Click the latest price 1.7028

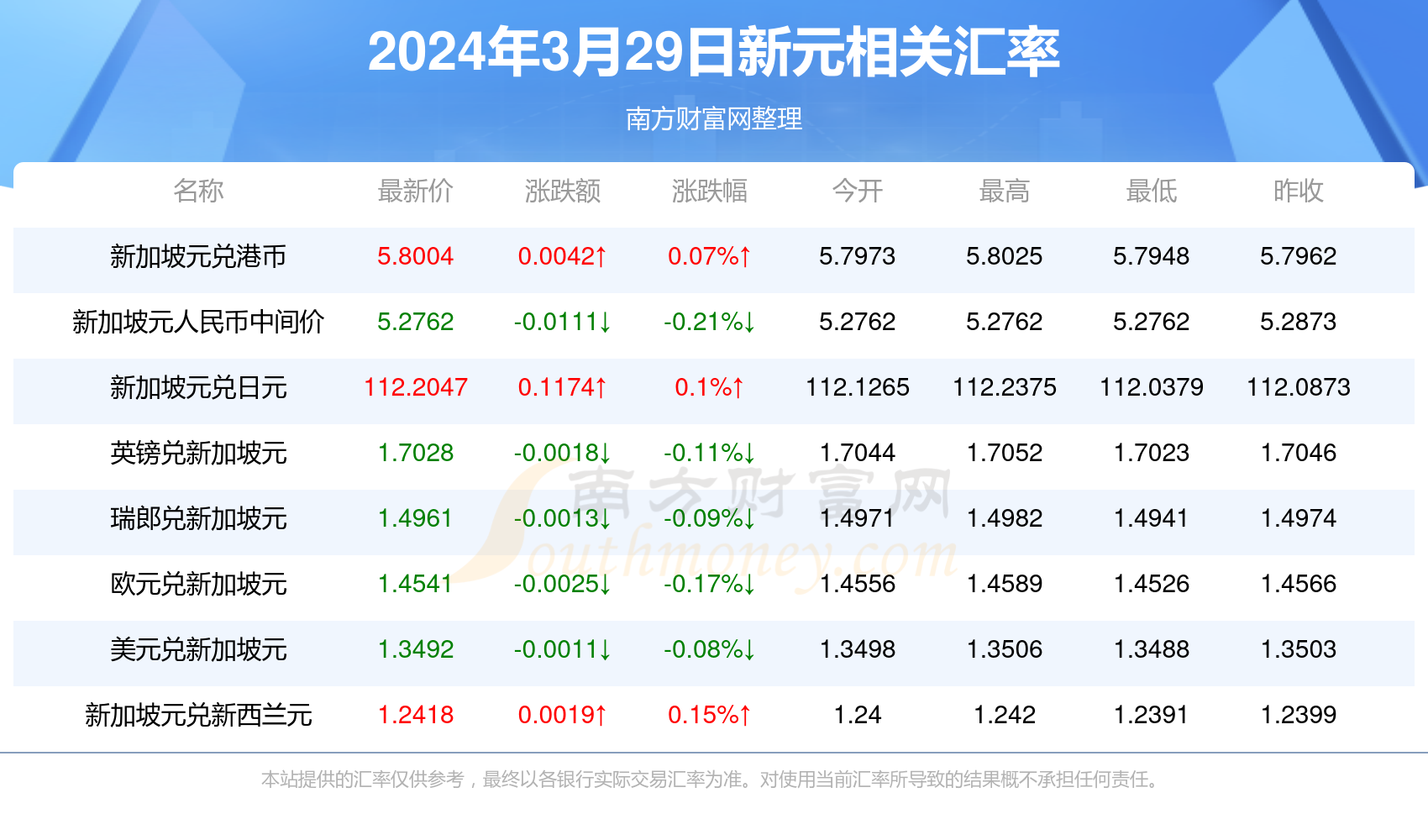click(x=416, y=453)
